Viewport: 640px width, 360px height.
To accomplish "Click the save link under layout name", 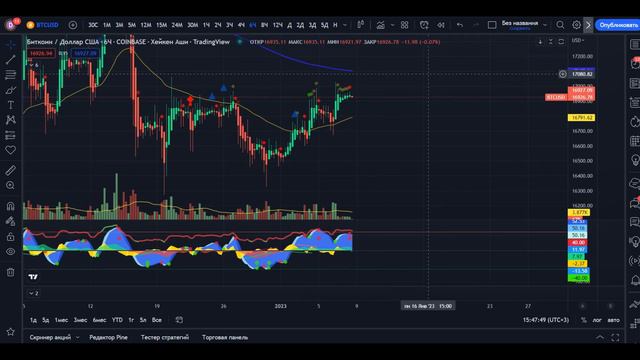I will [520, 29].
